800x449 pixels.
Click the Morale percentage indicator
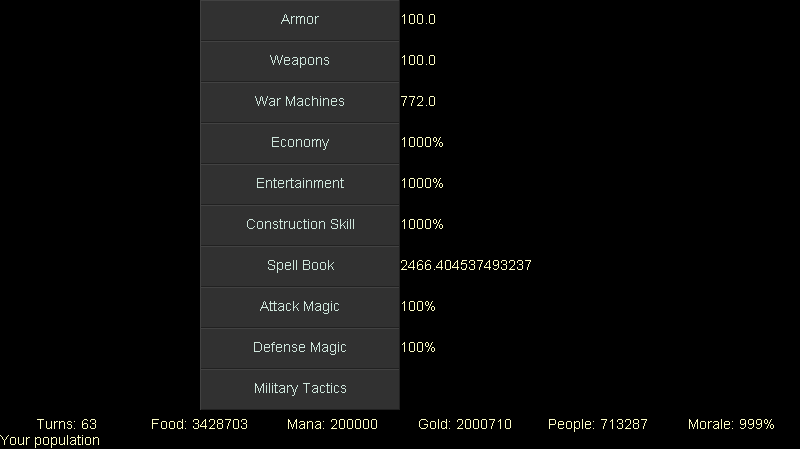(x=731, y=424)
